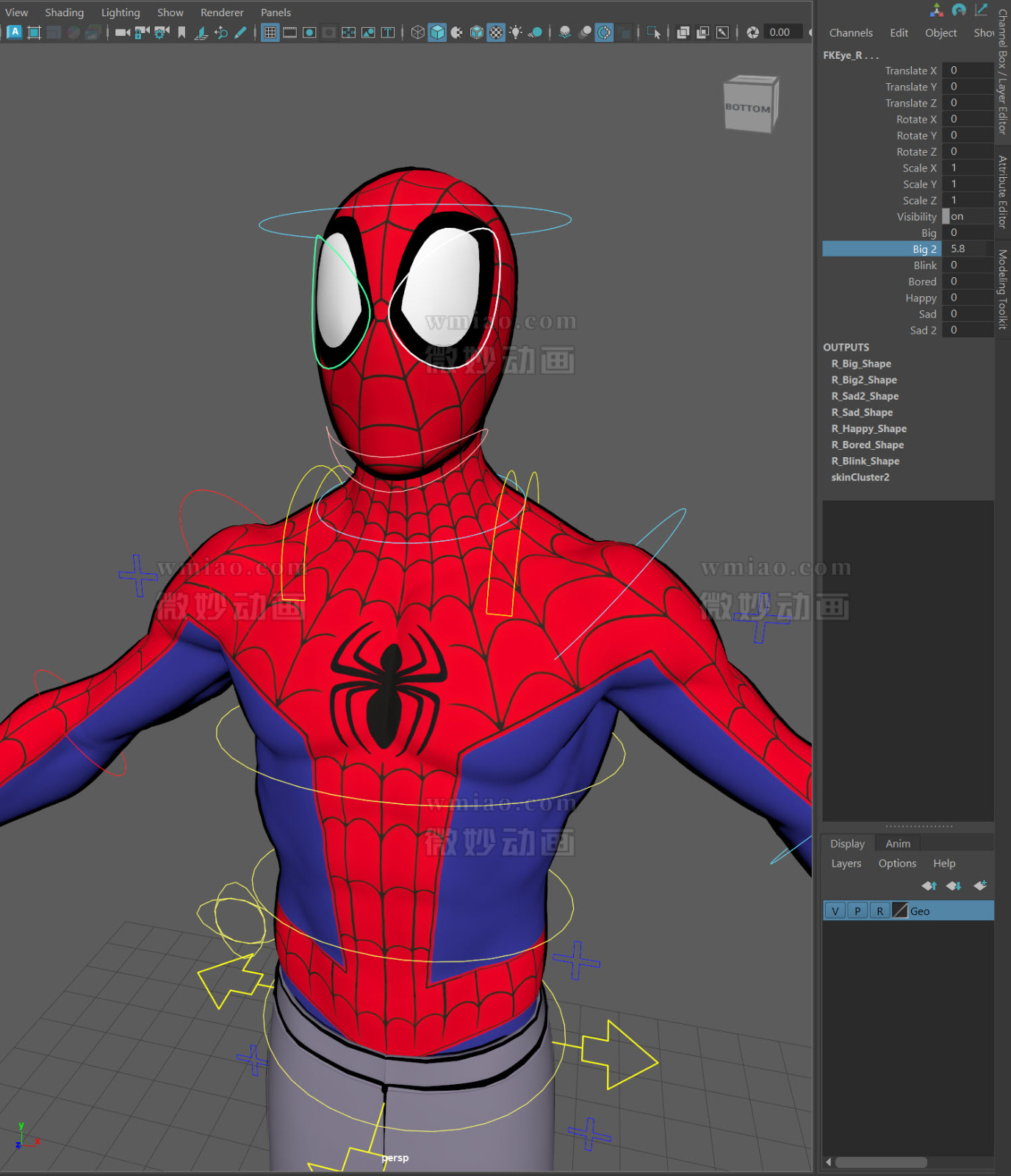Open the Layers menu in layer editor
Viewport: 1011px width, 1176px height.
846,864
